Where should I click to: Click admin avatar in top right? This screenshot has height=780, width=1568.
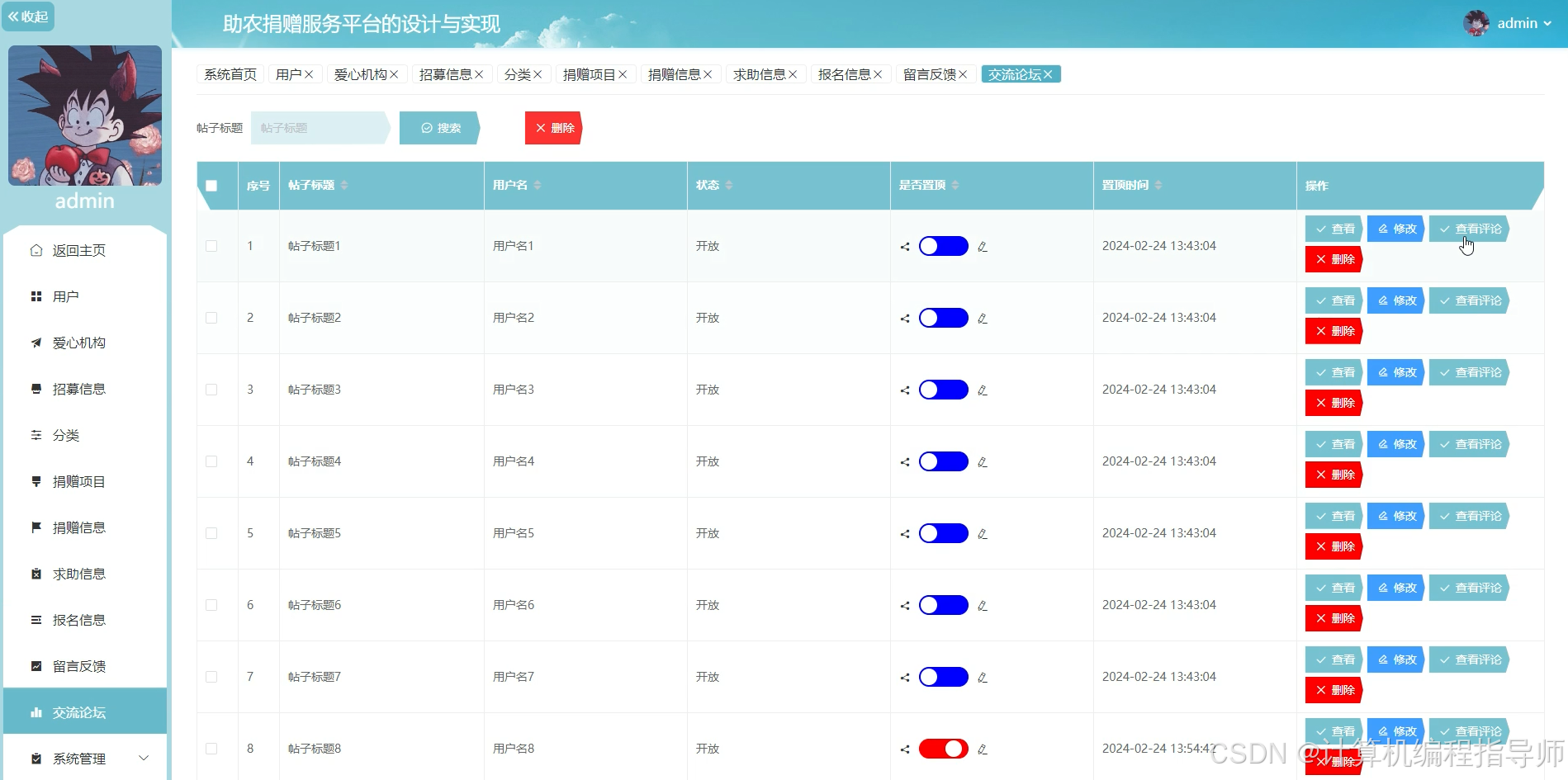[x=1476, y=23]
